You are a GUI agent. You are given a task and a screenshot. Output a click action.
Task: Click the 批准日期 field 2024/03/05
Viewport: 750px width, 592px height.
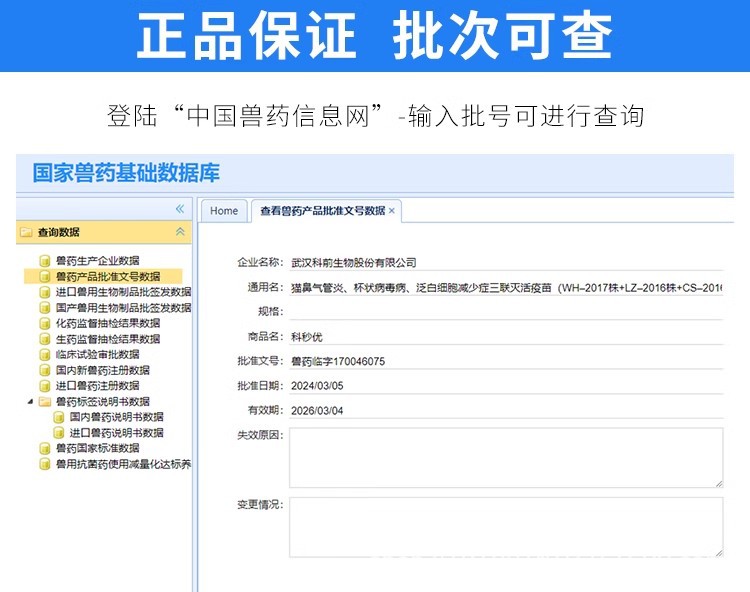[506, 385]
